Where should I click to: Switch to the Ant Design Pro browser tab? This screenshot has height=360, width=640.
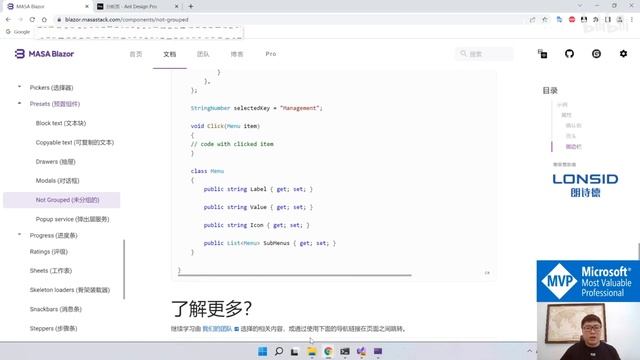tap(138, 7)
